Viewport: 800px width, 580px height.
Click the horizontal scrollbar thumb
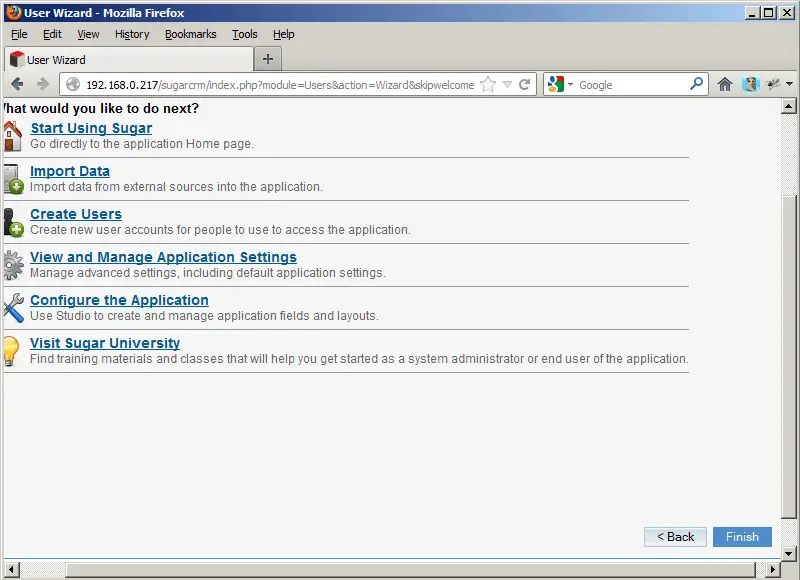(411, 569)
